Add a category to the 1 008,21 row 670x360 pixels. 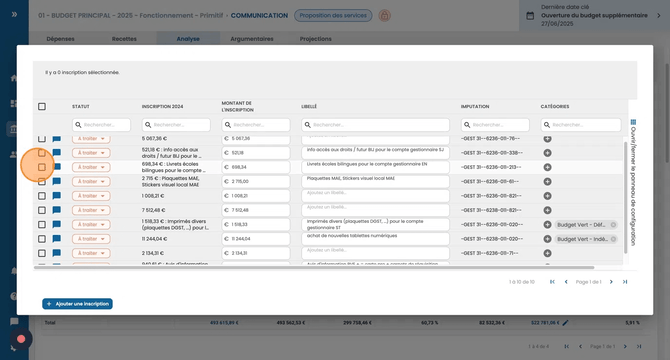[x=547, y=196]
